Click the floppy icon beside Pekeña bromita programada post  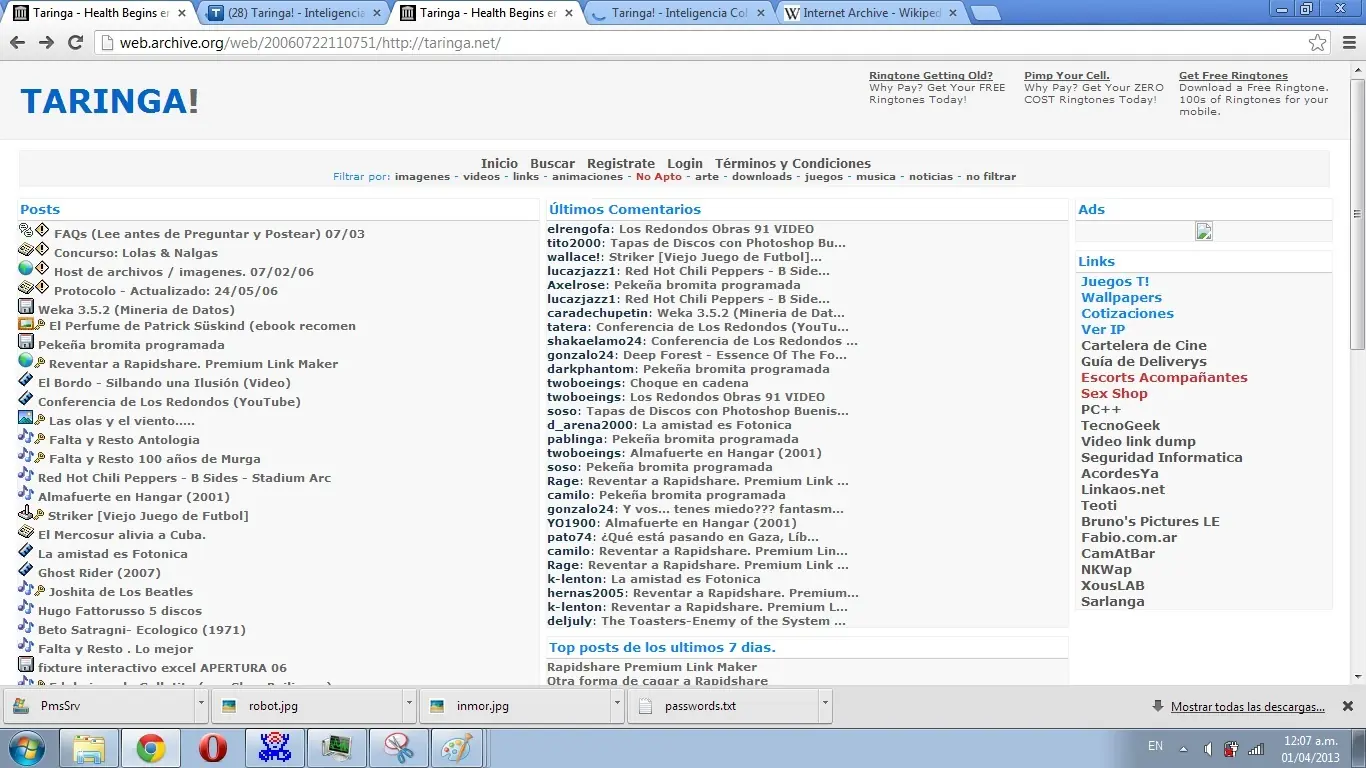(26, 342)
